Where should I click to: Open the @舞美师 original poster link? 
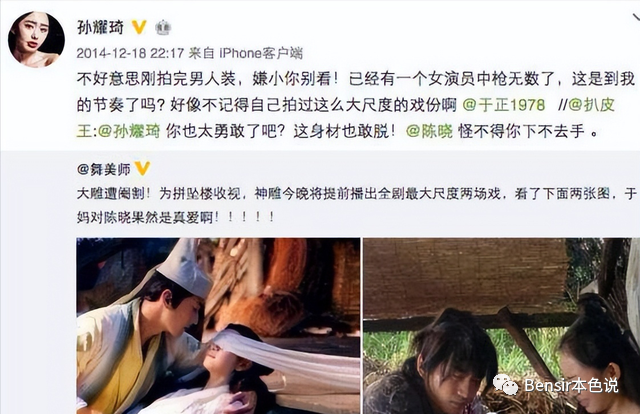click(104, 169)
